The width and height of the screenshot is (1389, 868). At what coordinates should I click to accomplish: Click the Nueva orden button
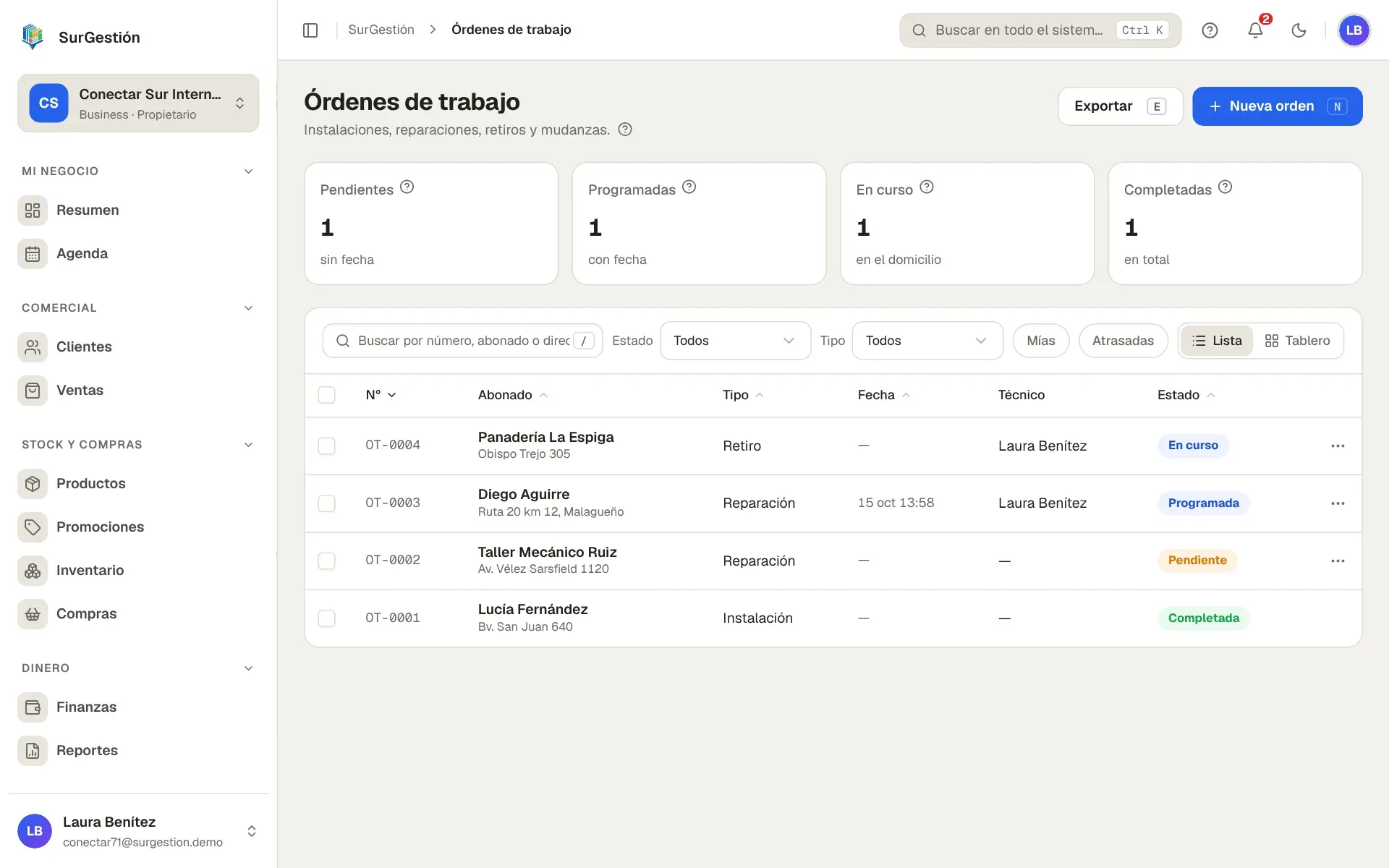pyautogui.click(x=1278, y=106)
